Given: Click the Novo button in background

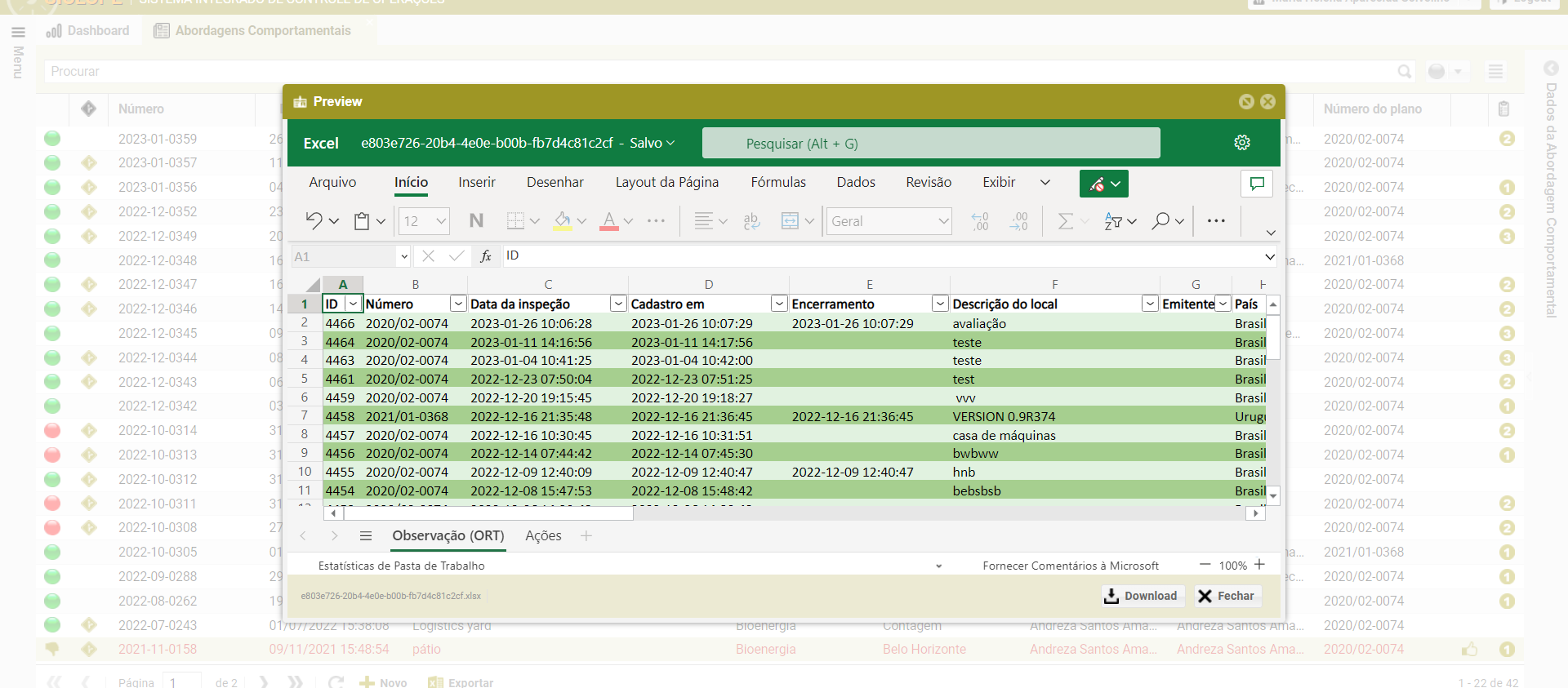Looking at the screenshot, I should pos(384,682).
